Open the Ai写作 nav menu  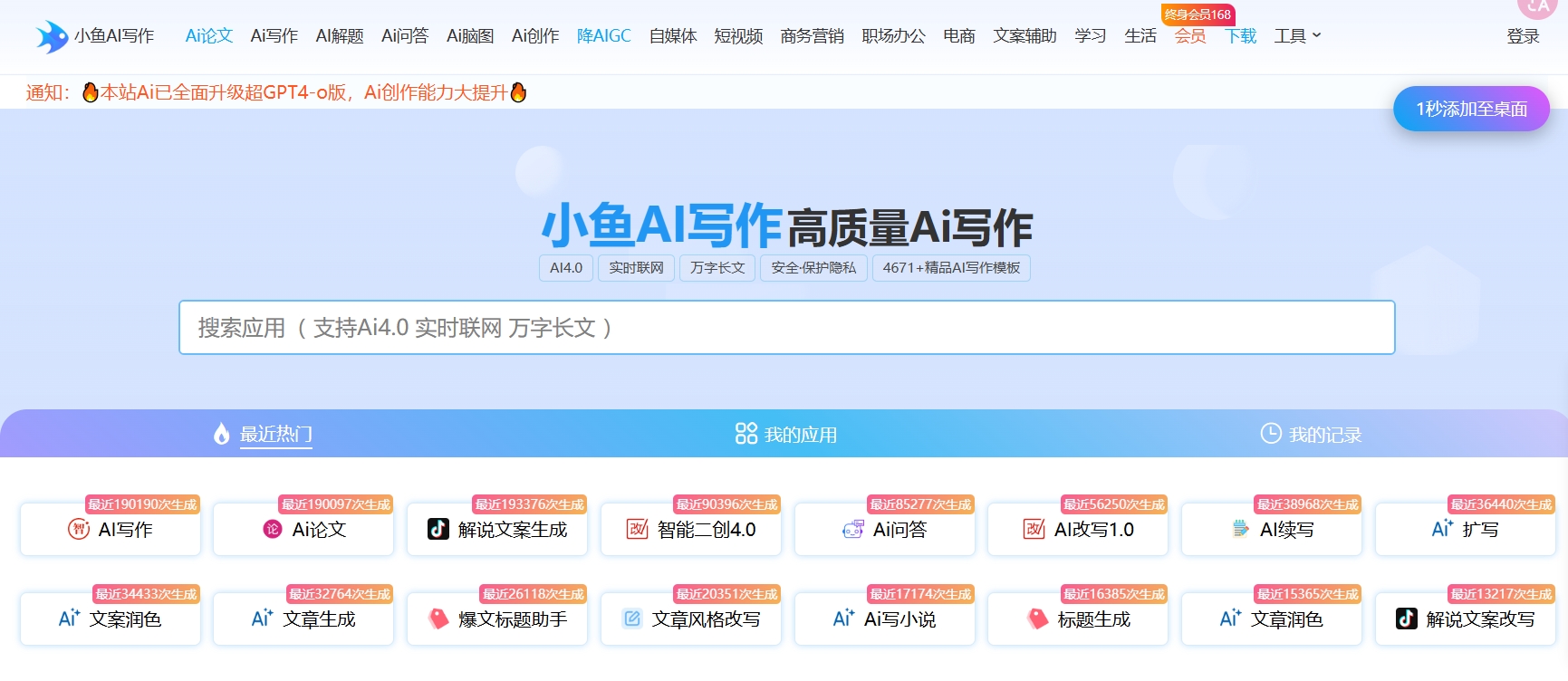[274, 36]
